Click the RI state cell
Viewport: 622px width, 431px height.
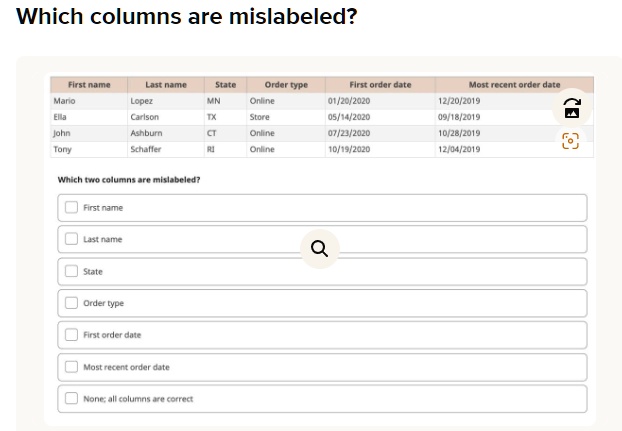click(225, 149)
